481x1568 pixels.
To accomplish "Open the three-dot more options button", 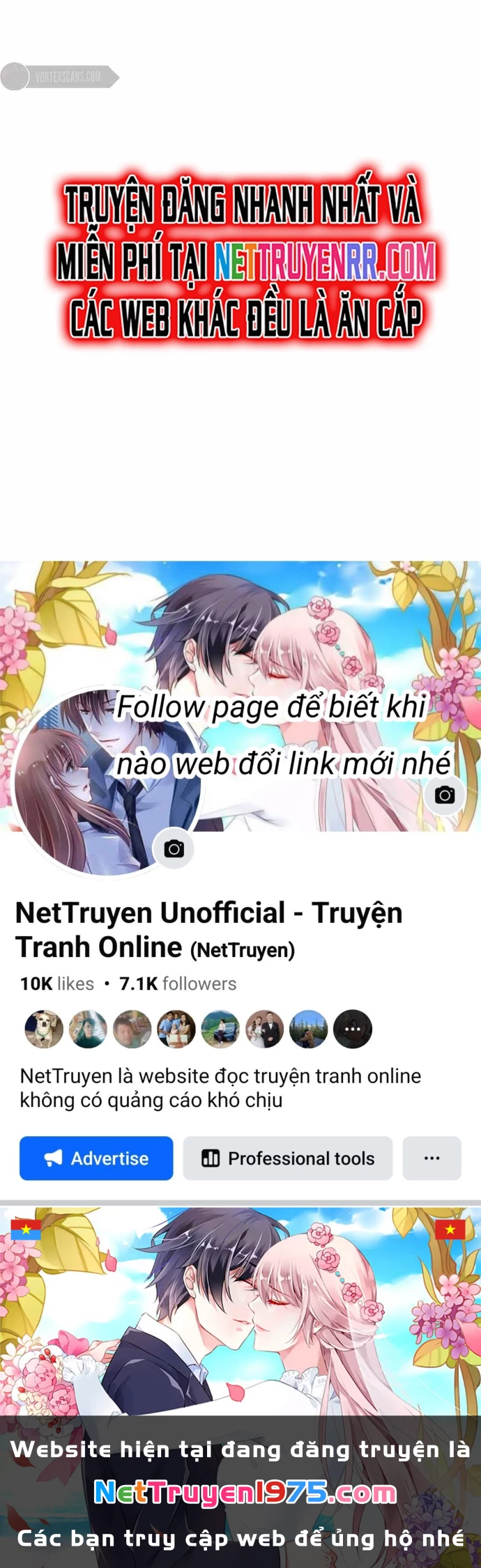I will (x=432, y=1158).
